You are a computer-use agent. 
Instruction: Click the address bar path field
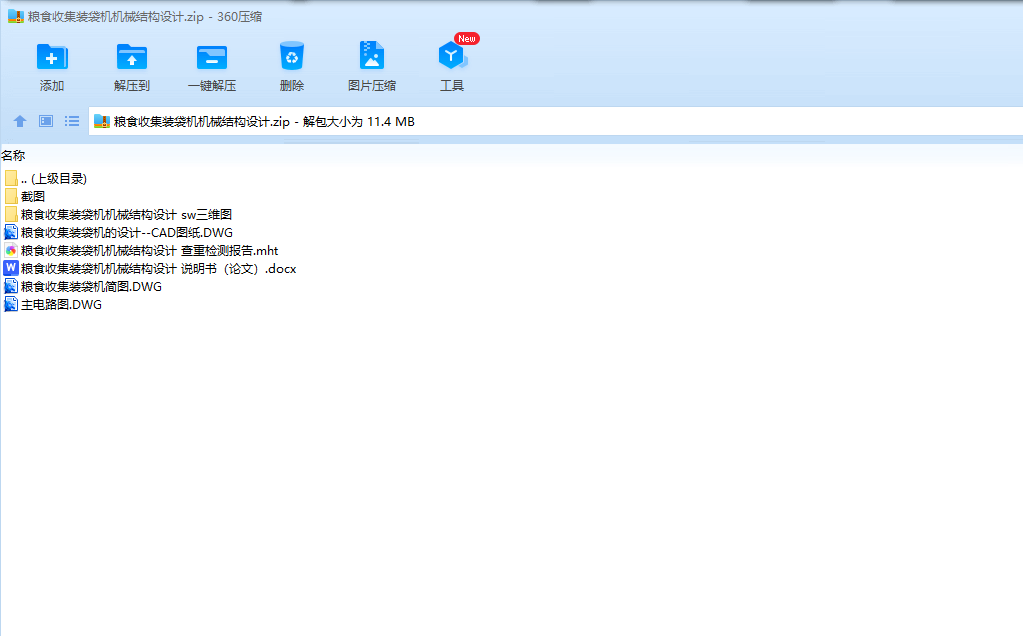click(x=555, y=121)
